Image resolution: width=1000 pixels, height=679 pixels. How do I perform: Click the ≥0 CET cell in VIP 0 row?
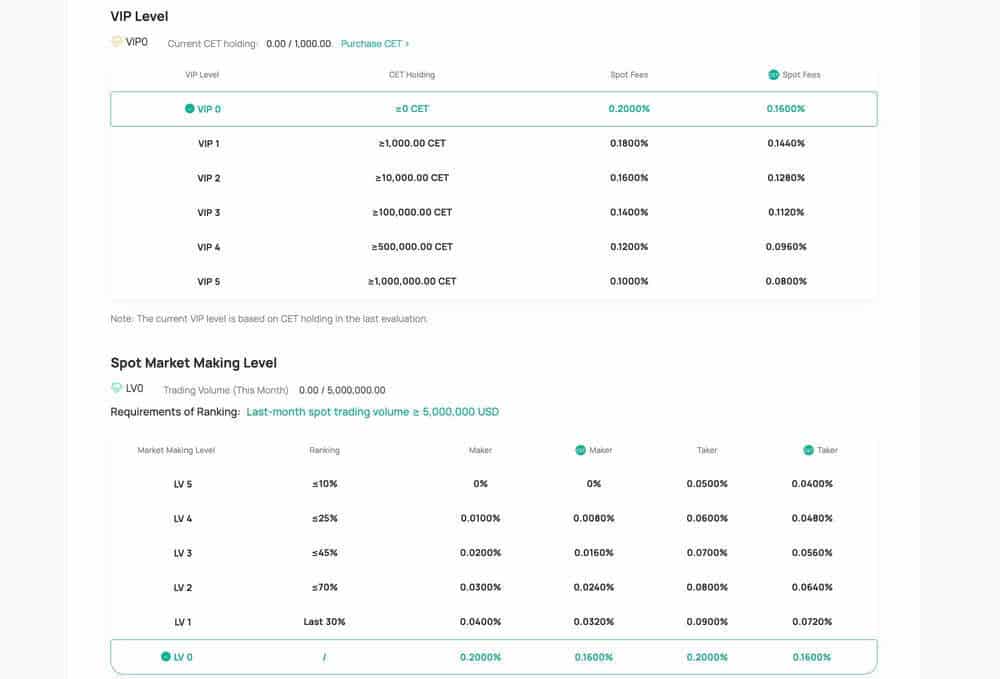tap(412, 109)
